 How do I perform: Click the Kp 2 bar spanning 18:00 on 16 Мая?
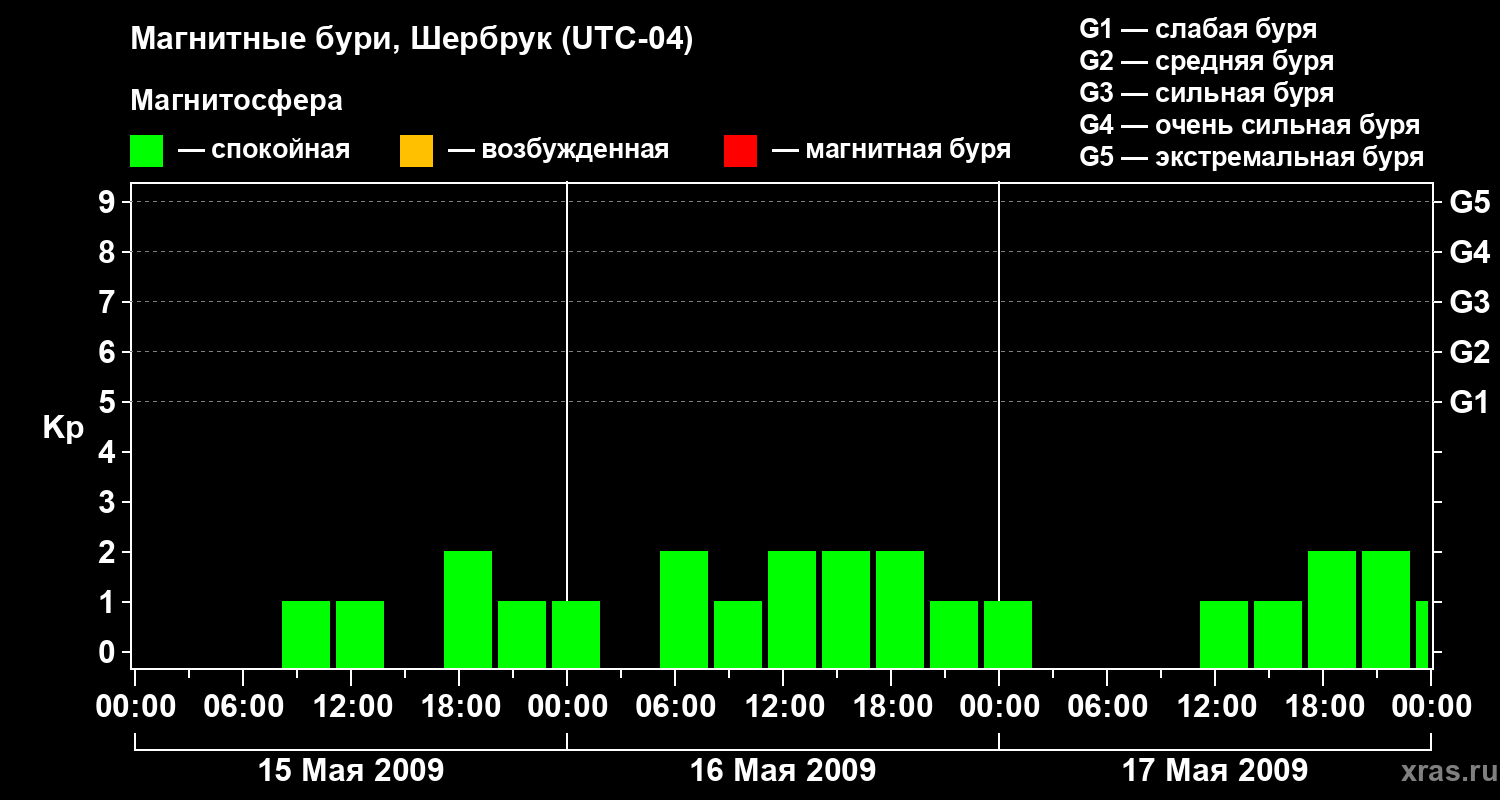pos(900,609)
